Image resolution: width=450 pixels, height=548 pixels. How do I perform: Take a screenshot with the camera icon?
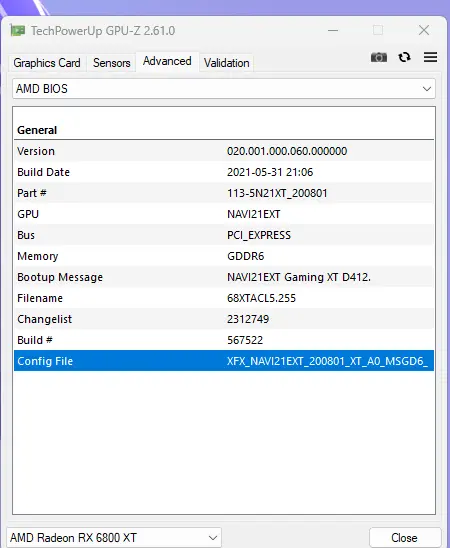[379, 57]
